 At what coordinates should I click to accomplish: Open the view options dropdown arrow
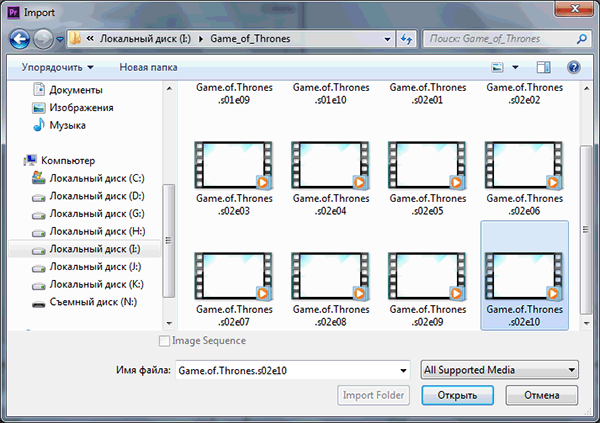click(515, 68)
